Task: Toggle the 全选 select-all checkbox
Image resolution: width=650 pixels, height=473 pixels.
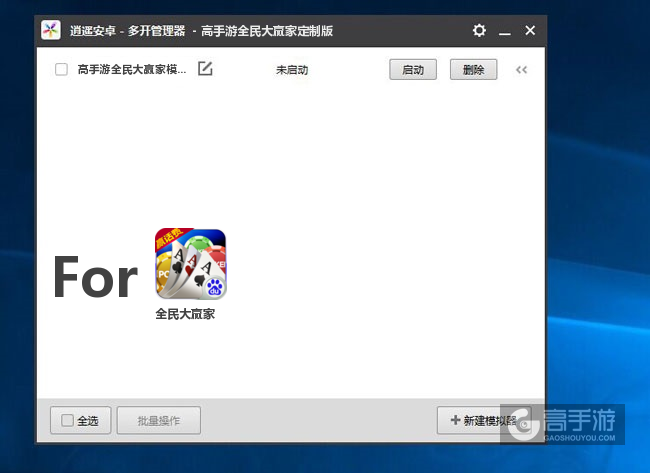Action: (x=67, y=421)
